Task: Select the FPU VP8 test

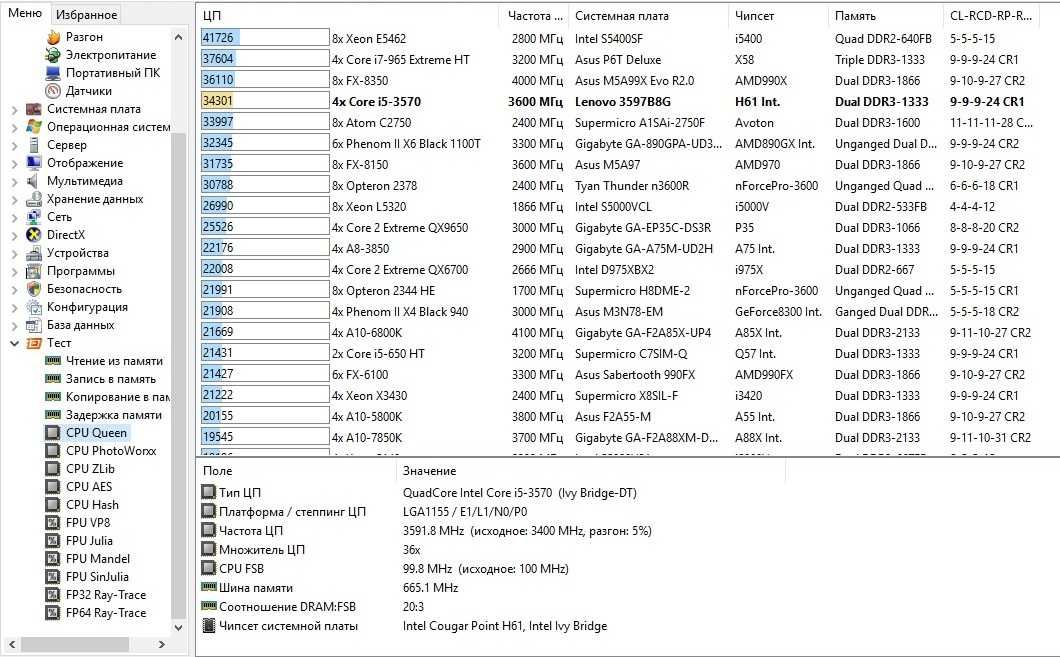Action: (88, 522)
